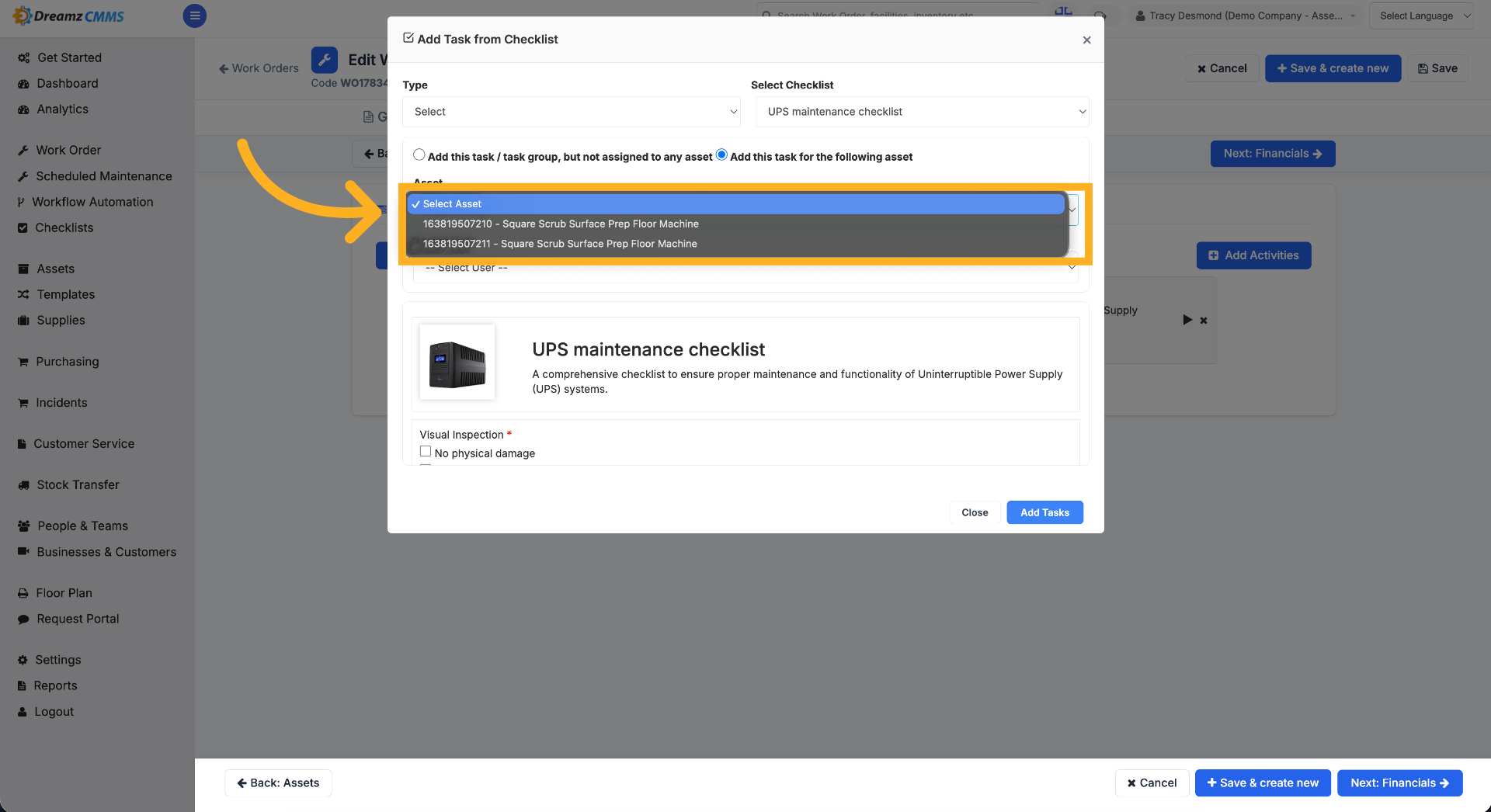Click the Dreamz CMMS logo
This screenshot has width=1491, height=812.
68,16
